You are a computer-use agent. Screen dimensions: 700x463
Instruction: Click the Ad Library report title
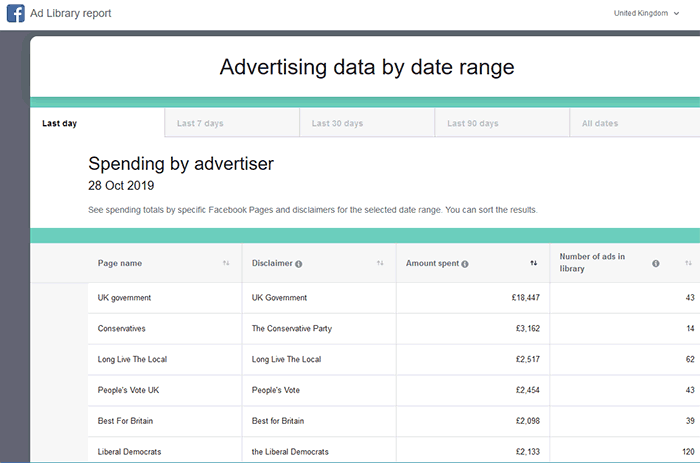[x=71, y=13]
